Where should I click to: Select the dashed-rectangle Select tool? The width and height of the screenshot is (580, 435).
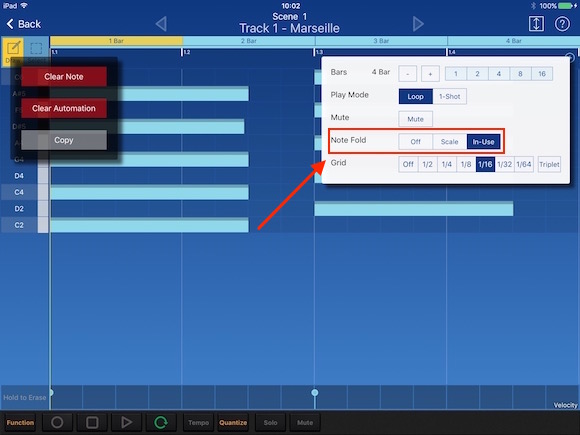(36, 50)
